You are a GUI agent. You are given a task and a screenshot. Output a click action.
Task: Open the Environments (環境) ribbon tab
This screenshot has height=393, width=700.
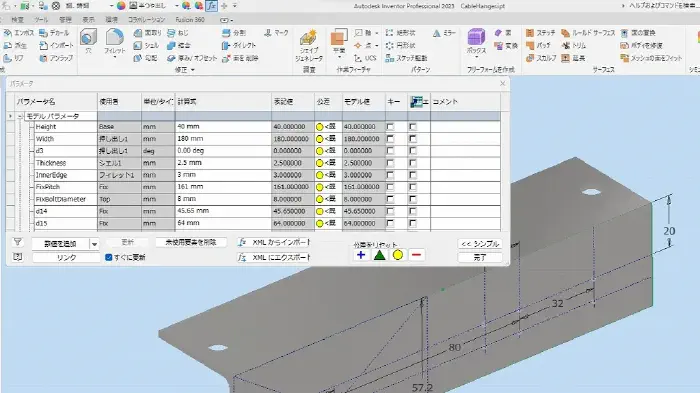coord(112,20)
